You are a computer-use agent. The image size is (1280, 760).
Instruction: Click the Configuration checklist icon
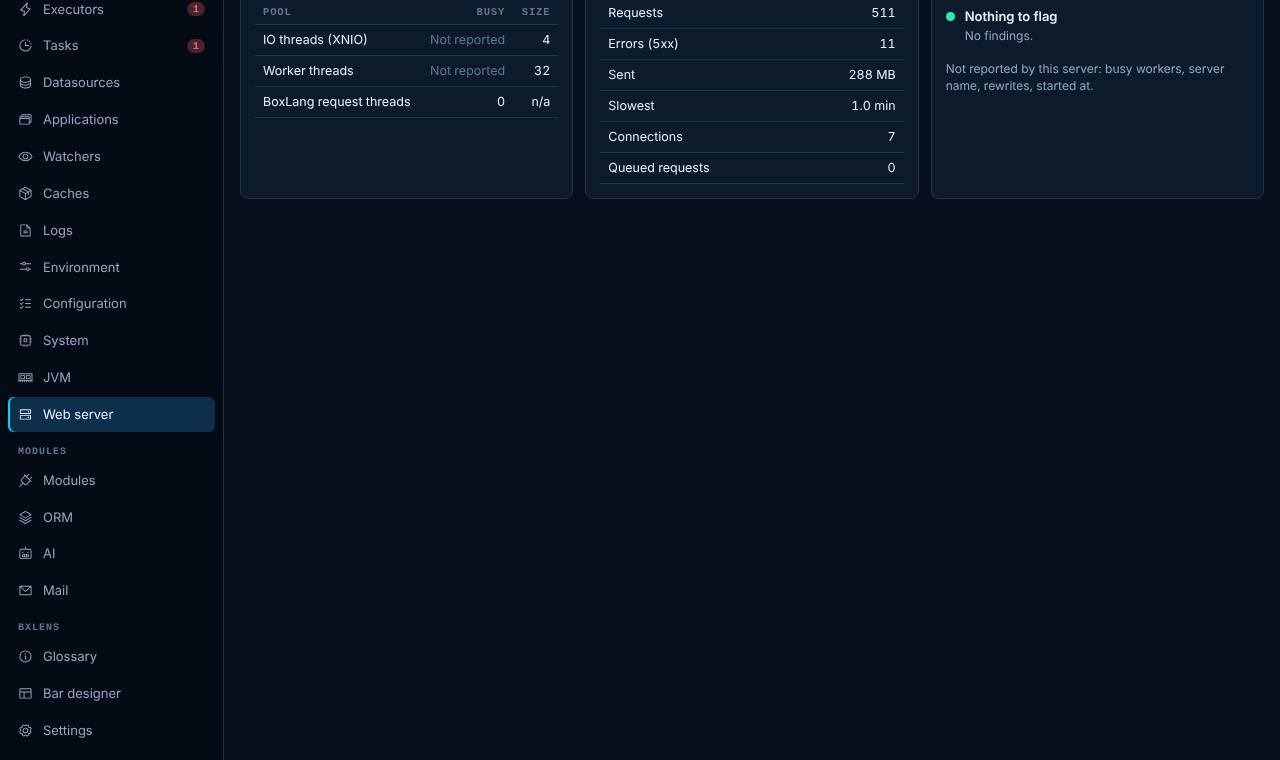pyautogui.click(x=26, y=304)
